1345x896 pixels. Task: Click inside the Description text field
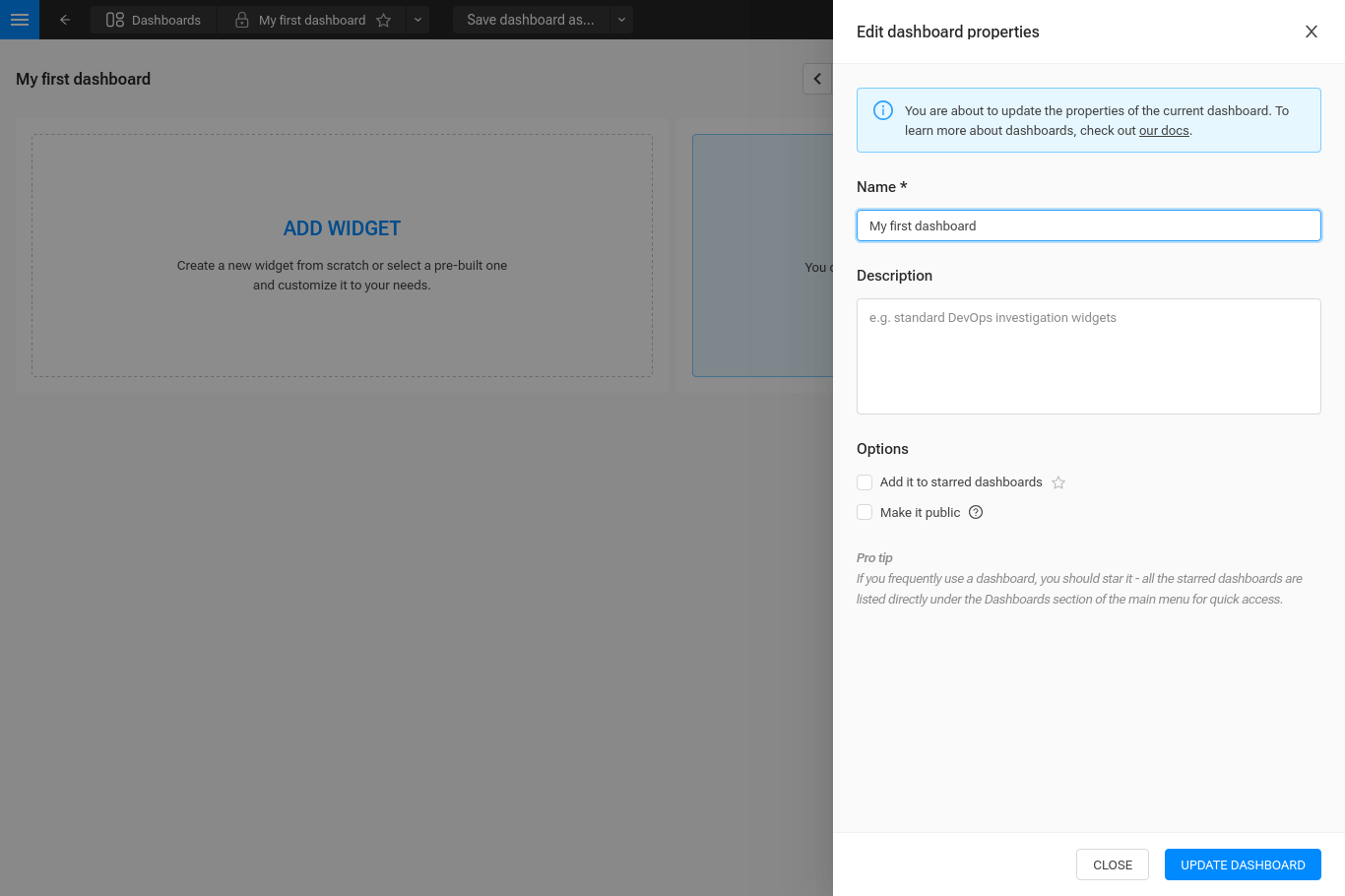point(1088,356)
